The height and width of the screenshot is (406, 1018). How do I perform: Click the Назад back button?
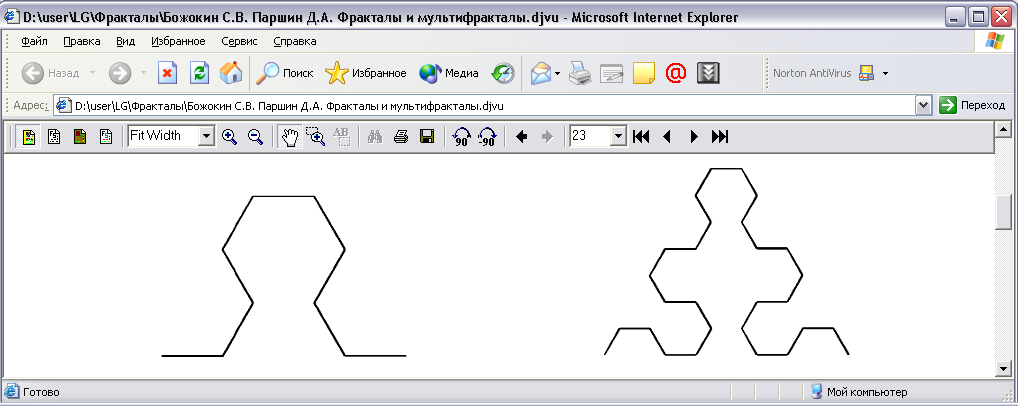(x=50, y=73)
